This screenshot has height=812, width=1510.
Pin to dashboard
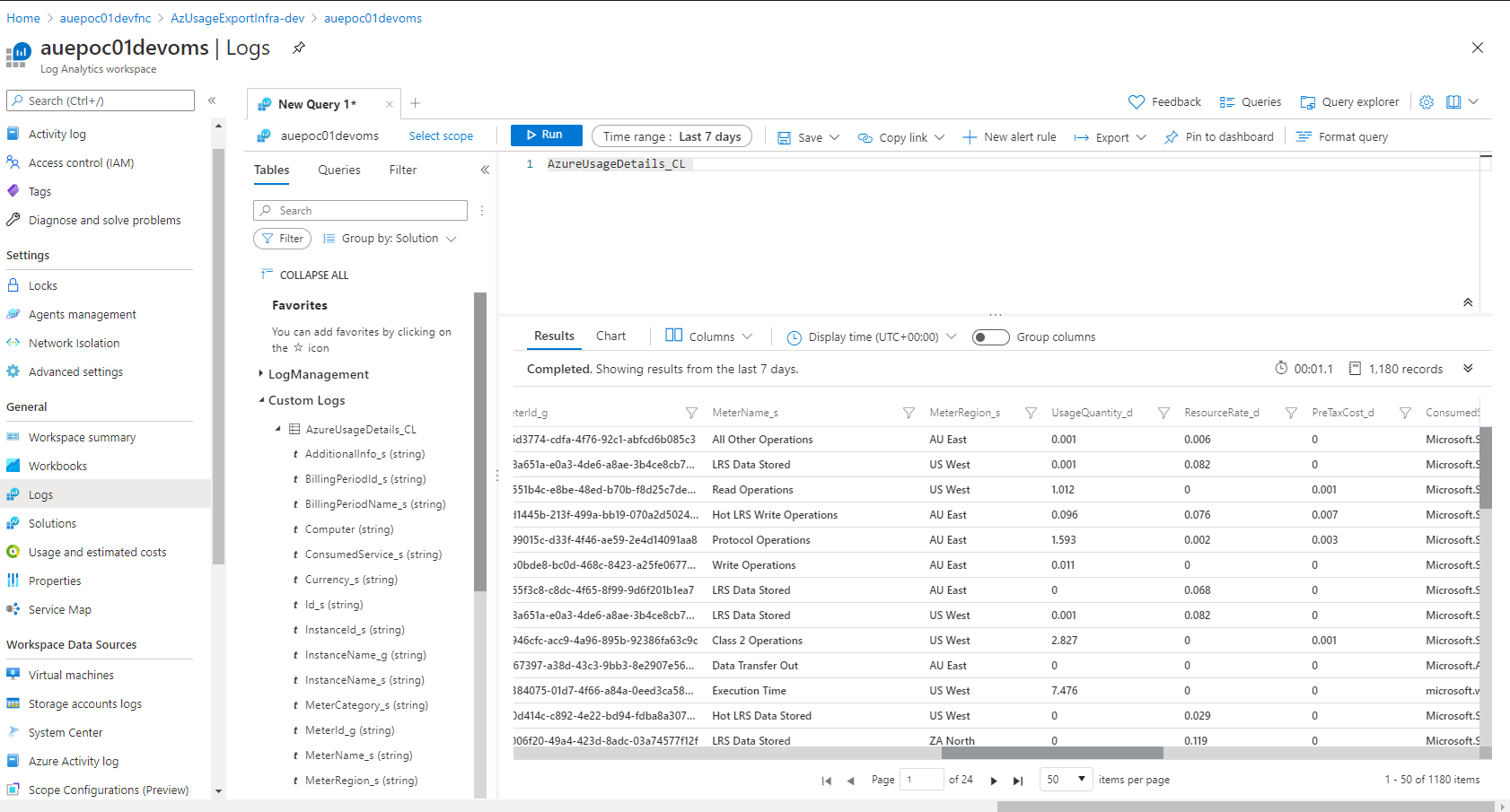(1219, 136)
